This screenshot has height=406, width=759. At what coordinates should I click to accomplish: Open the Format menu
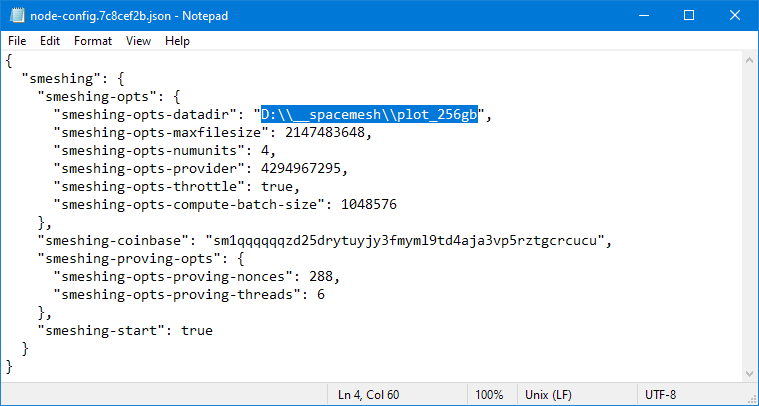(x=93, y=41)
